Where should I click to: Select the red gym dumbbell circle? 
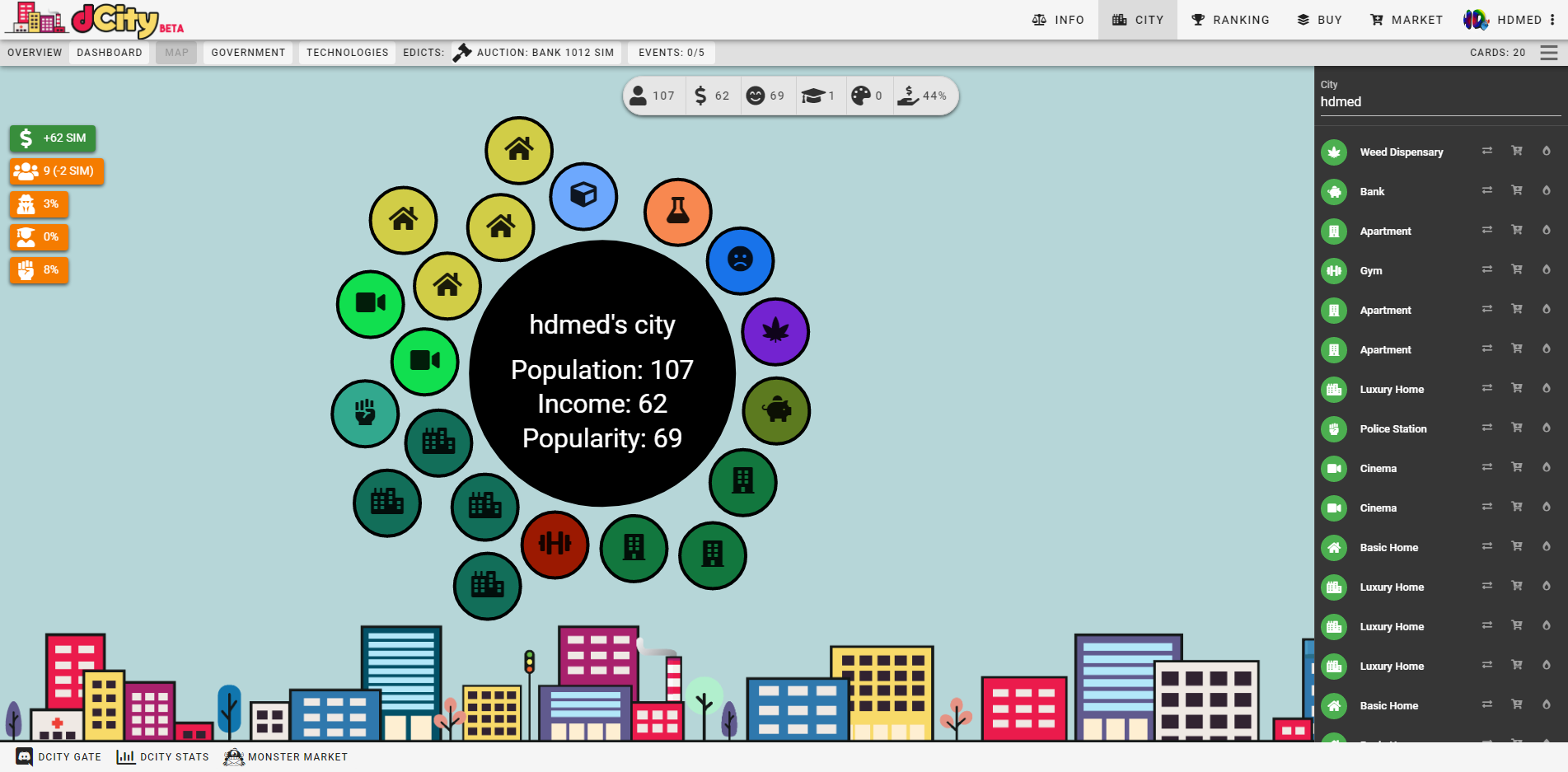pyautogui.click(x=555, y=544)
